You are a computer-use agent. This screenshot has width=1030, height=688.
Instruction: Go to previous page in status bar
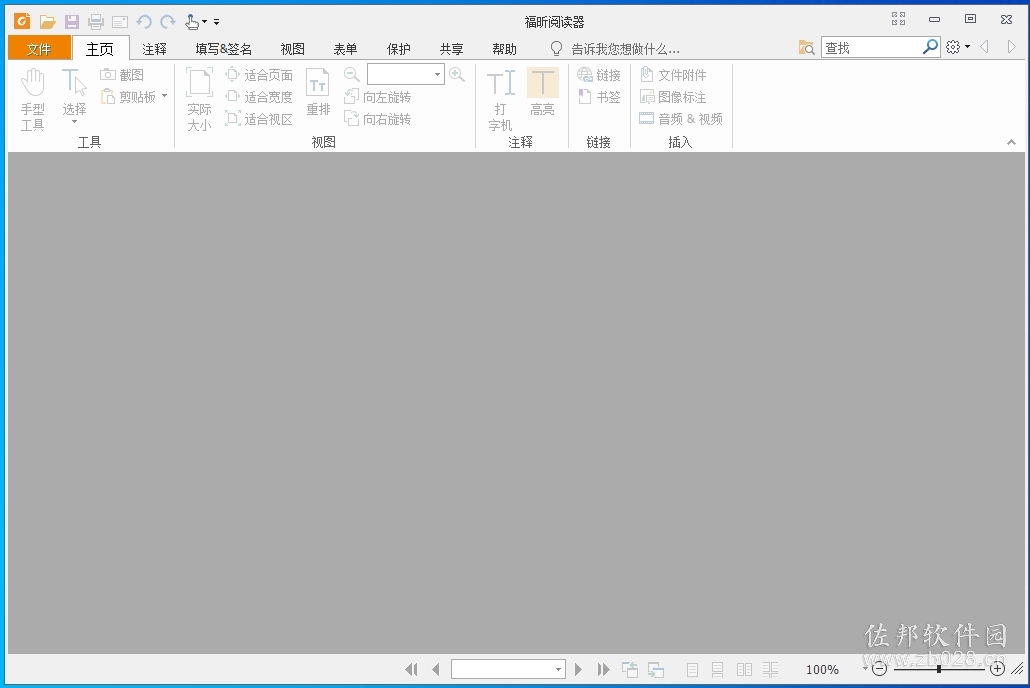436,670
